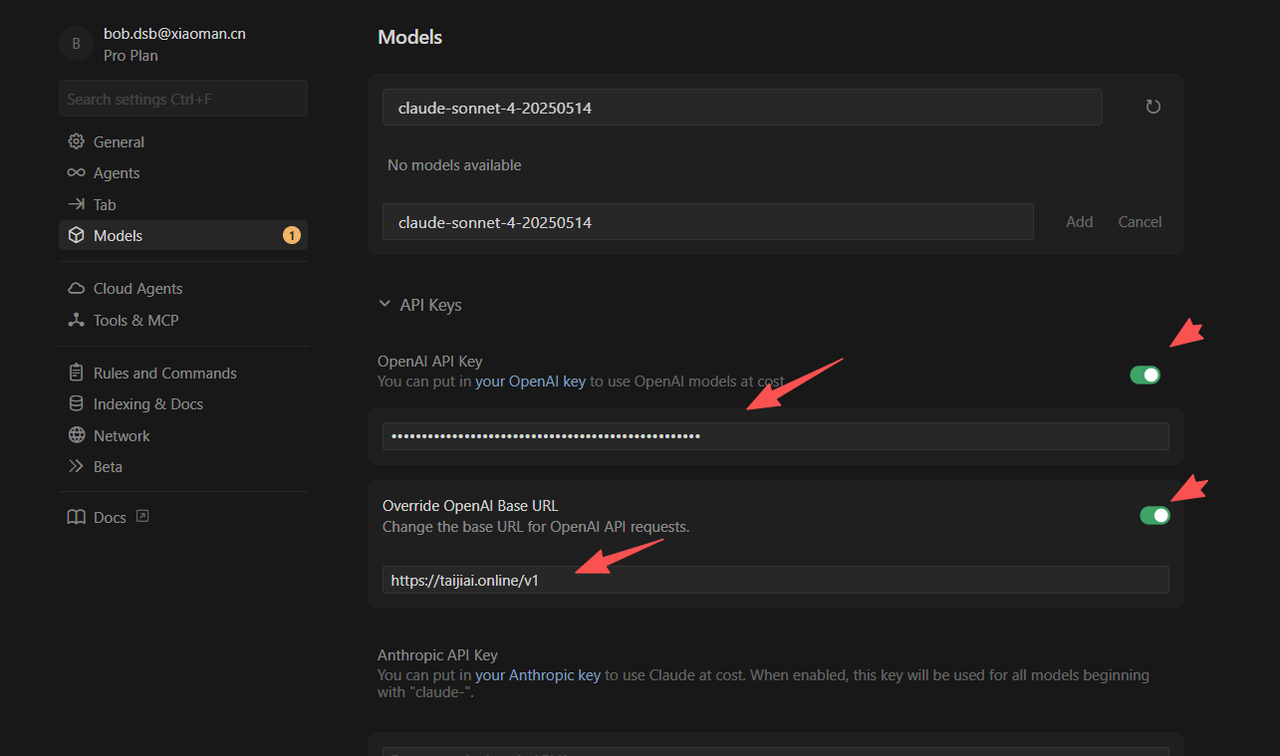Click the Beta double-chevron icon
Viewport: 1280px width, 756px height.
point(76,466)
